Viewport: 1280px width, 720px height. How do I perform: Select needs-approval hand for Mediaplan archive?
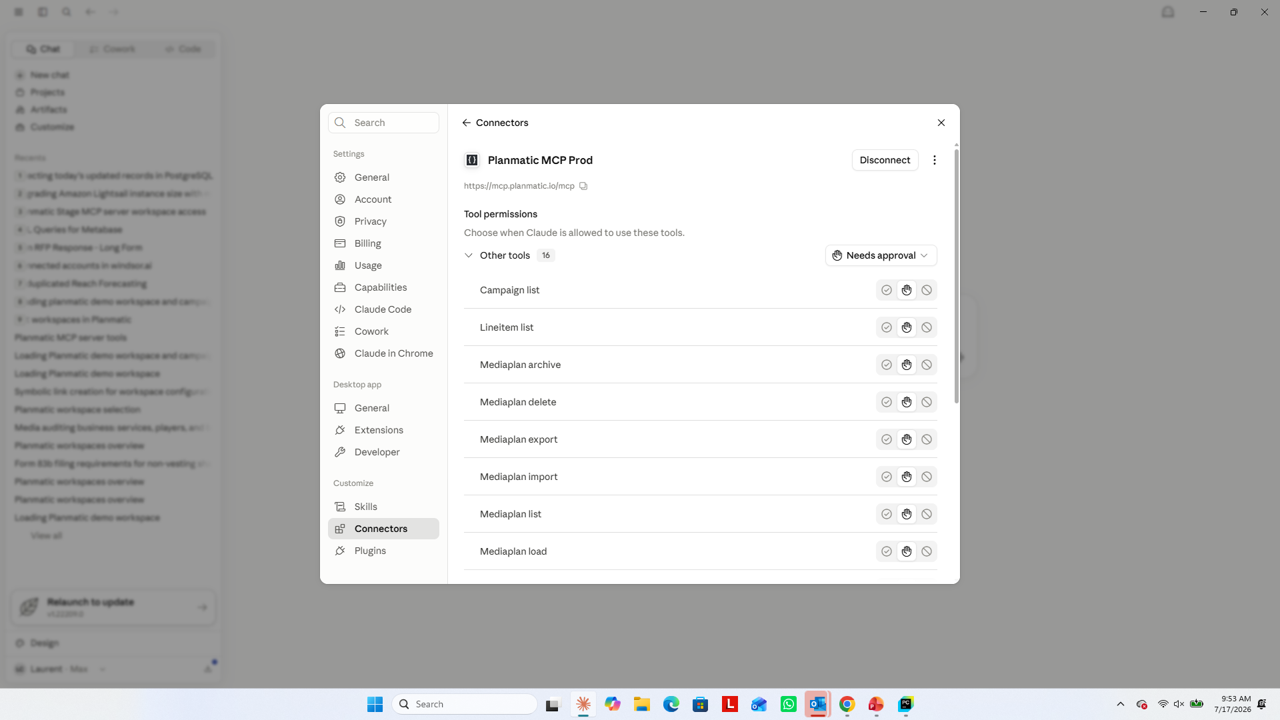coord(907,365)
